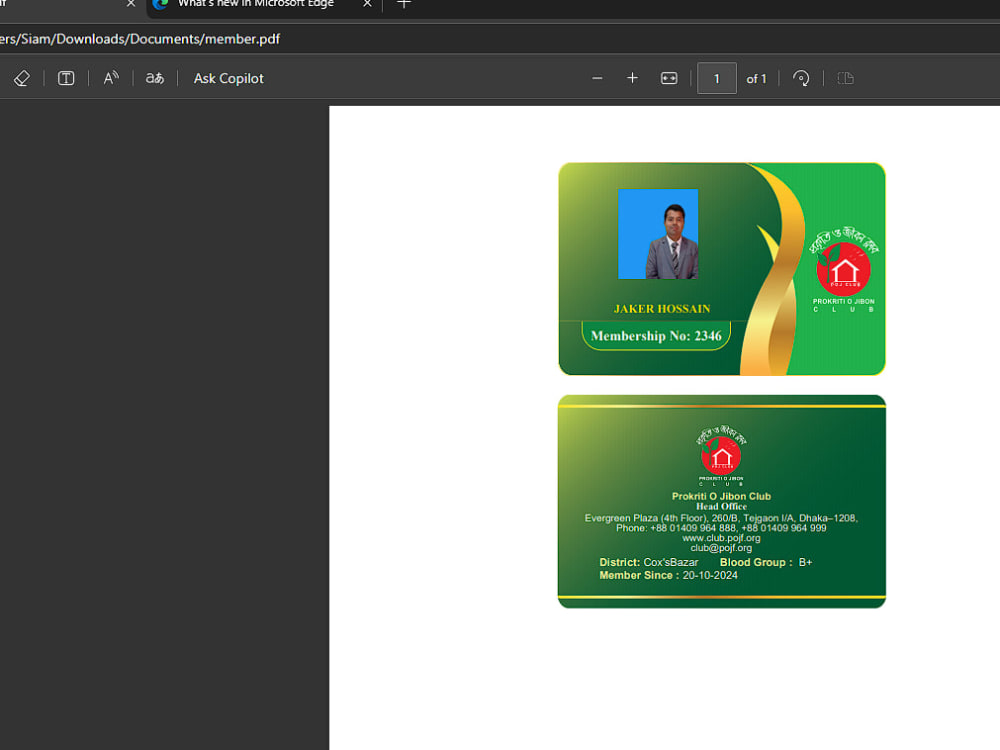Image resolution: width=1000 pixels, height=750 pixels.
Task: Click the club logo on the back card
Action: (721, 455)
